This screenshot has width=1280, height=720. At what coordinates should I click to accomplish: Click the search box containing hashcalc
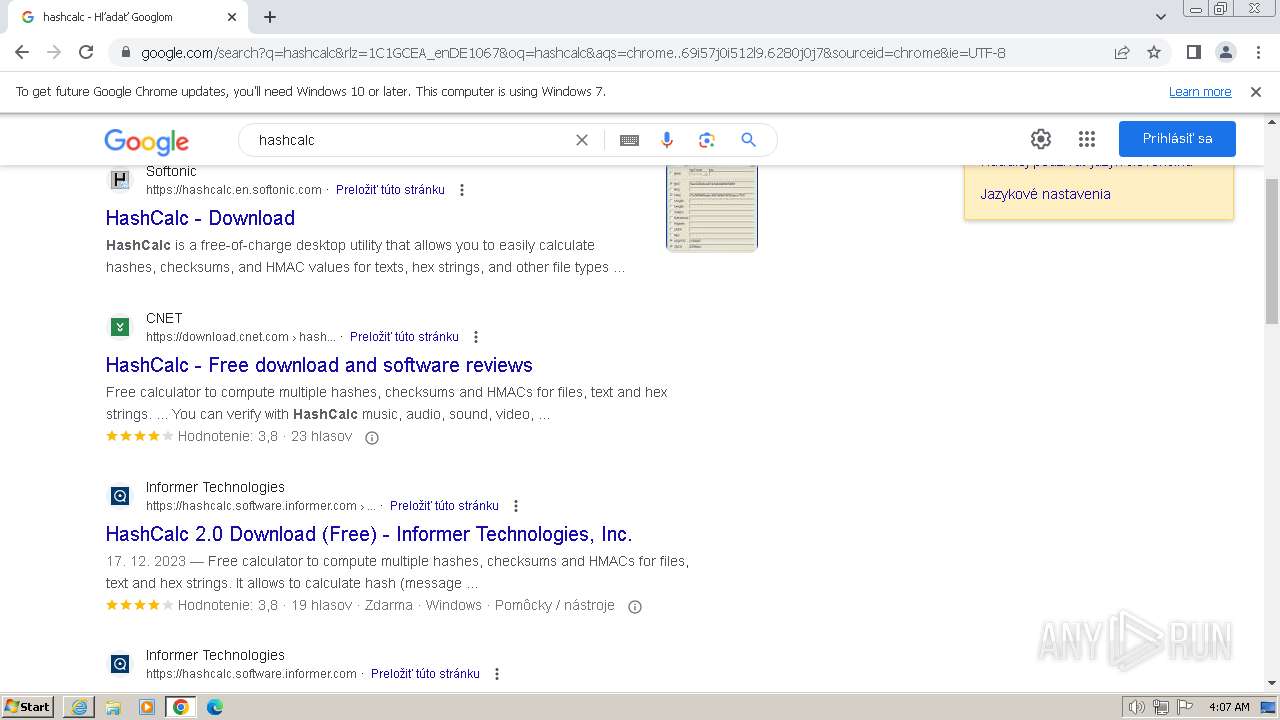click(410, 140)
